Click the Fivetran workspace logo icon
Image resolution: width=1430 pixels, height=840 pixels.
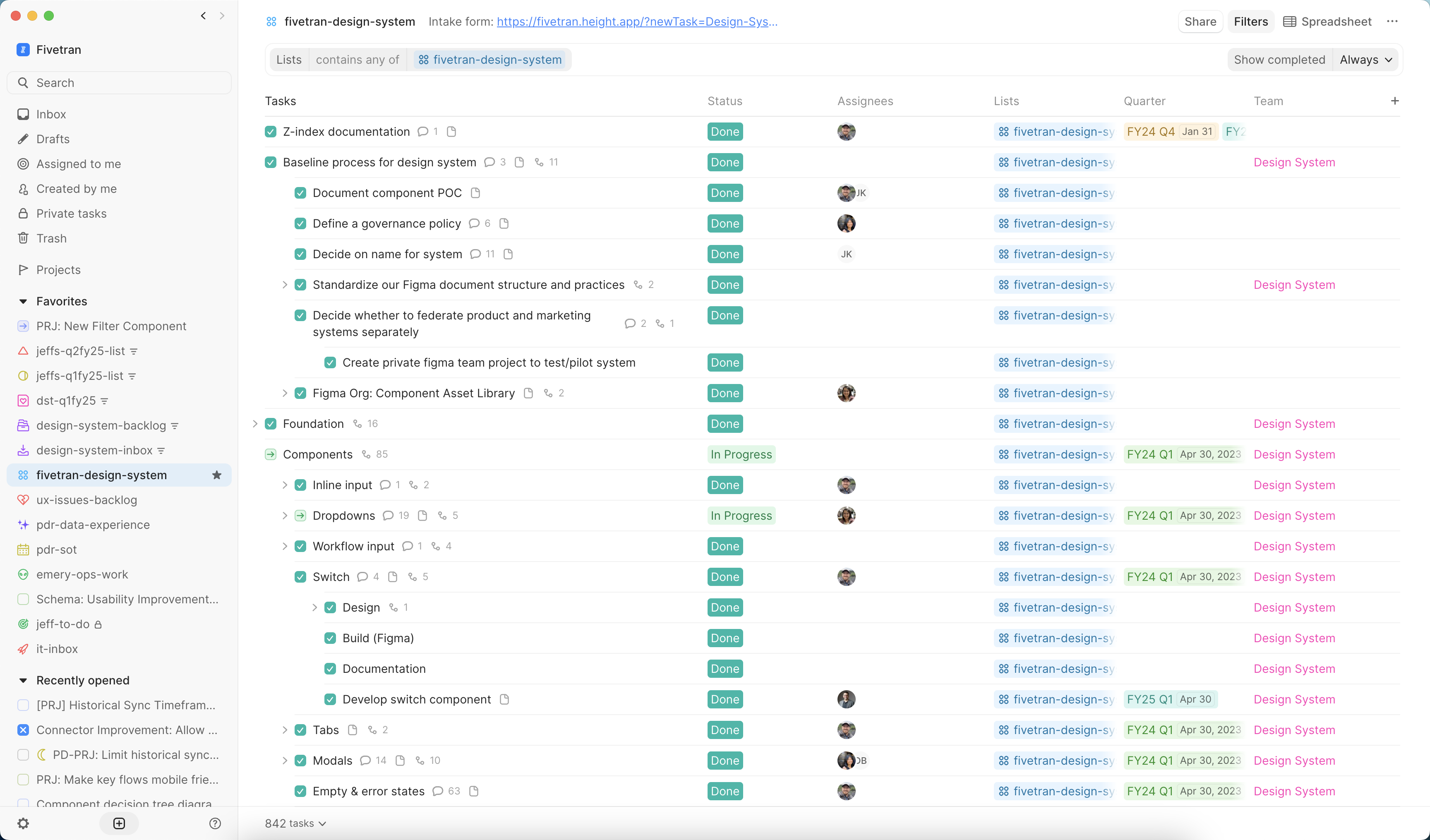point(23,49)
